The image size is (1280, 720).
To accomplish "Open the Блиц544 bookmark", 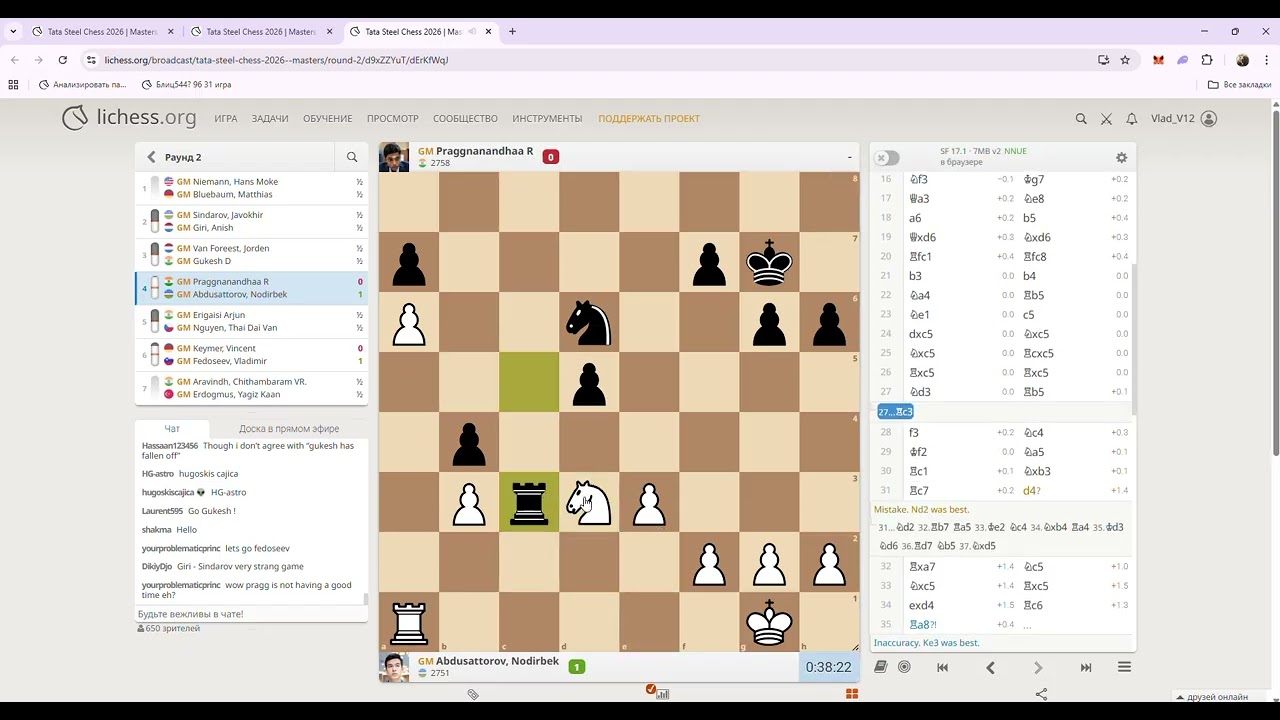I will click(186, 85).
